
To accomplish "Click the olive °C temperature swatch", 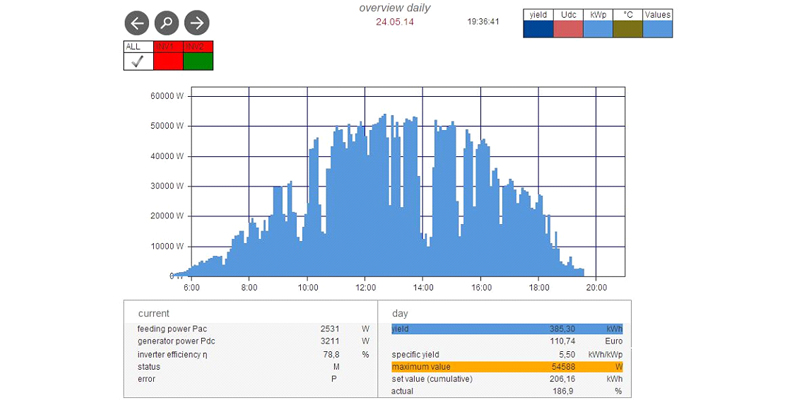I will click(x=628, y=30).
